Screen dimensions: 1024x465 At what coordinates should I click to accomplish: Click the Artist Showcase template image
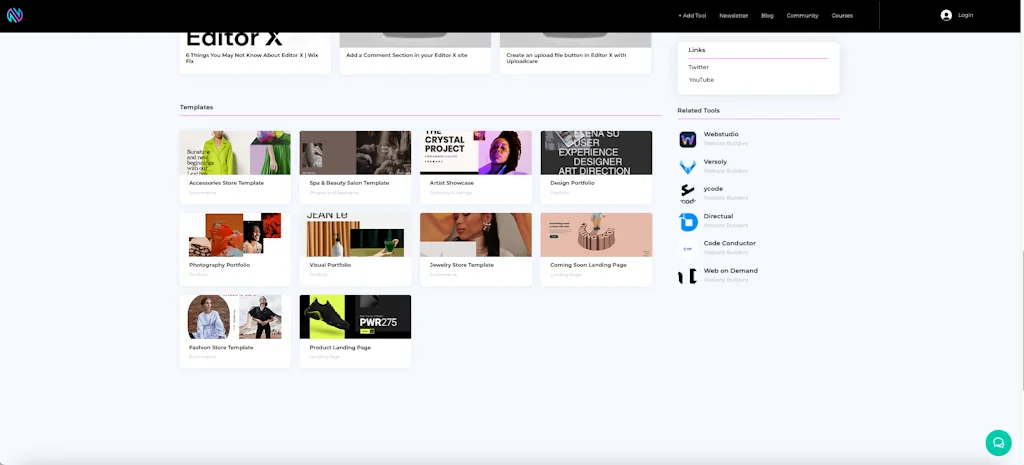pos(476,153)
